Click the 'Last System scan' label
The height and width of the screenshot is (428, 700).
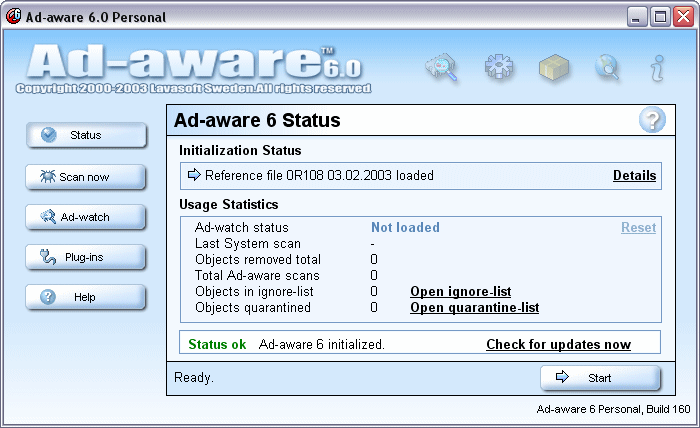click(x=248, y=243)
